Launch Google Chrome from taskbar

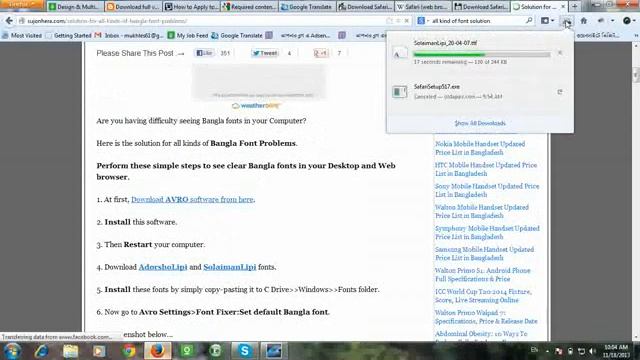(129, 351)
